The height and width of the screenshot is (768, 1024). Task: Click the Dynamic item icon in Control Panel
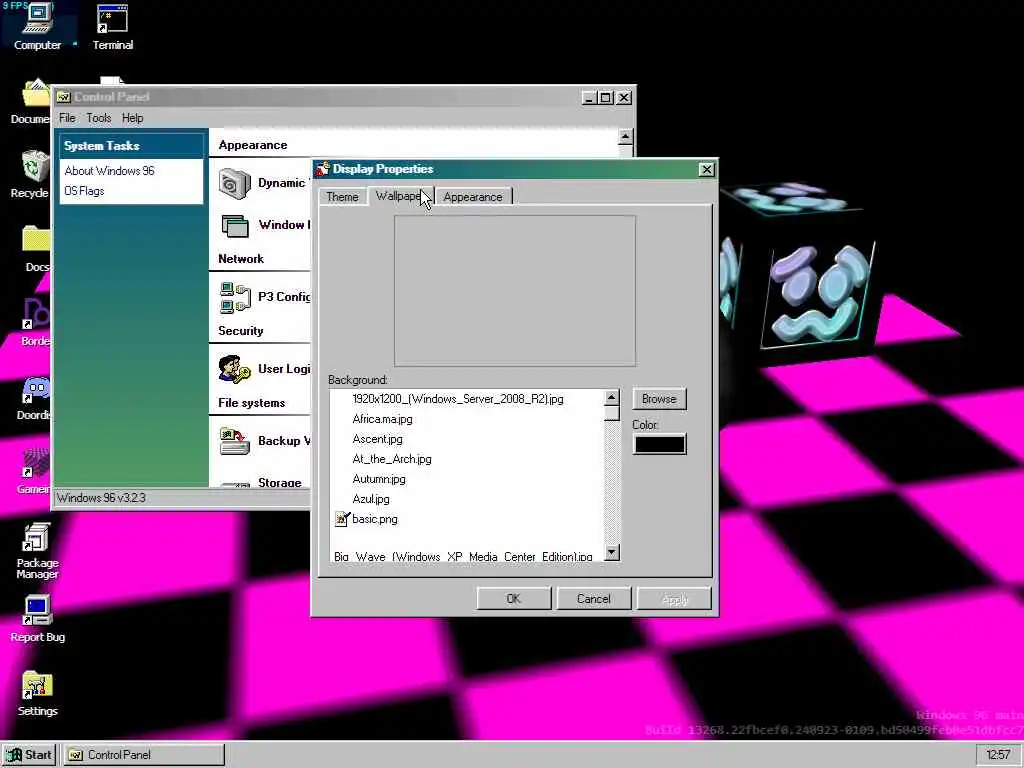[234, 184]
